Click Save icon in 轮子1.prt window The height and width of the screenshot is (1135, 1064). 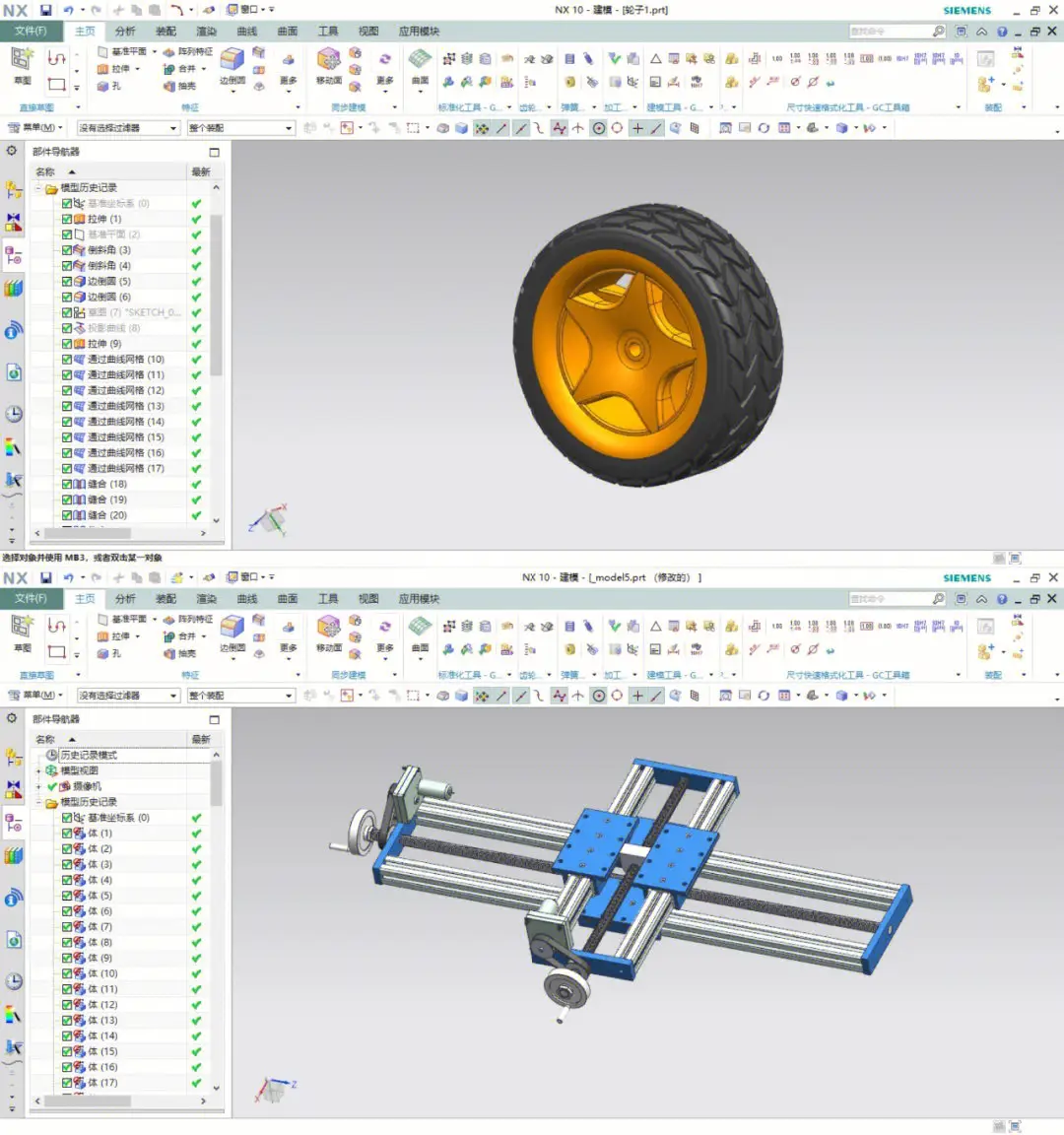(45, 10)
